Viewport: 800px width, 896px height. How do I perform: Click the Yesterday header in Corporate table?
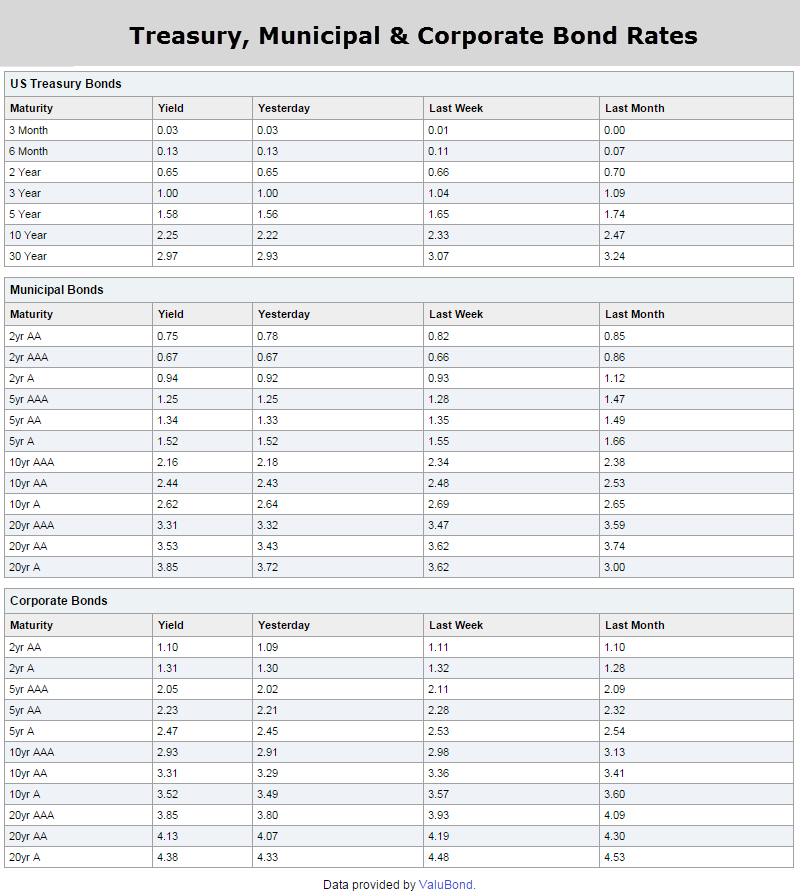(x=284, y=625)
